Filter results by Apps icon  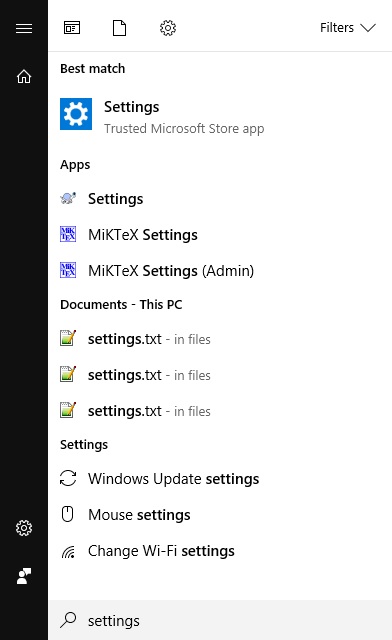[x=72, y=28]
